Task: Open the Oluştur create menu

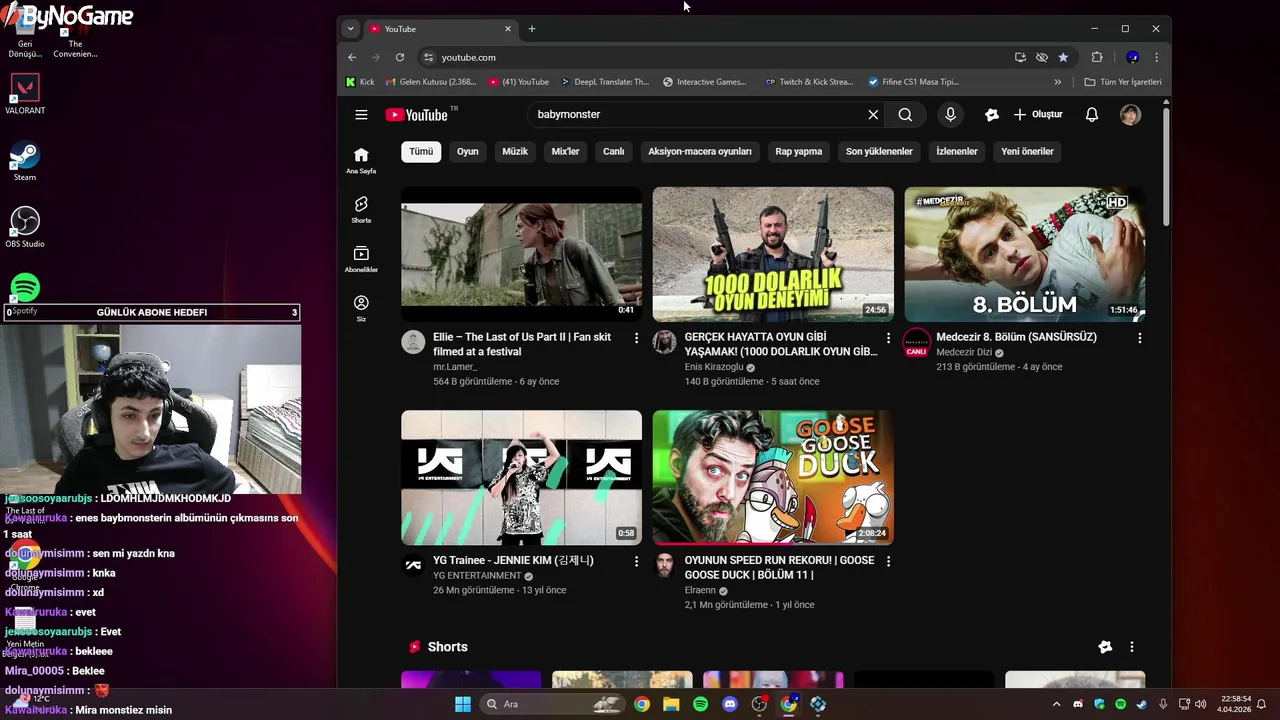Action: coord(1038,115)
